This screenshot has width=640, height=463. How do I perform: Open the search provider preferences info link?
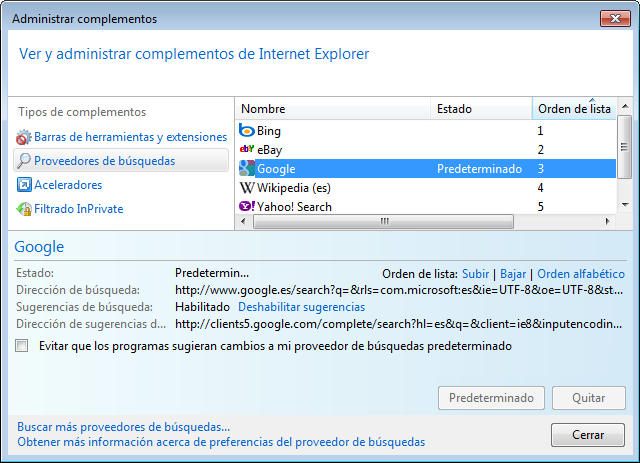tap(221, 442)
